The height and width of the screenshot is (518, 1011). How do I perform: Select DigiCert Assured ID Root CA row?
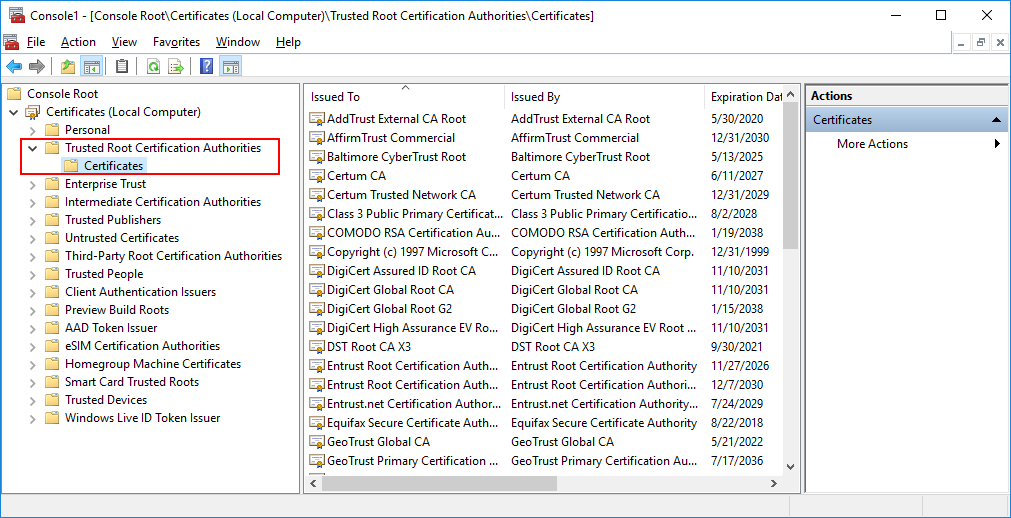click(545, 271)
